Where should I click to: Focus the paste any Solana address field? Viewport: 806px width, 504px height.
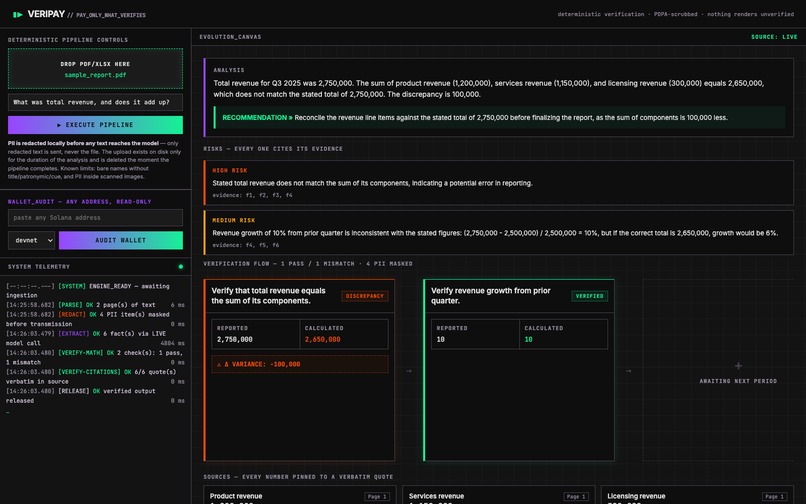point(95,218)
